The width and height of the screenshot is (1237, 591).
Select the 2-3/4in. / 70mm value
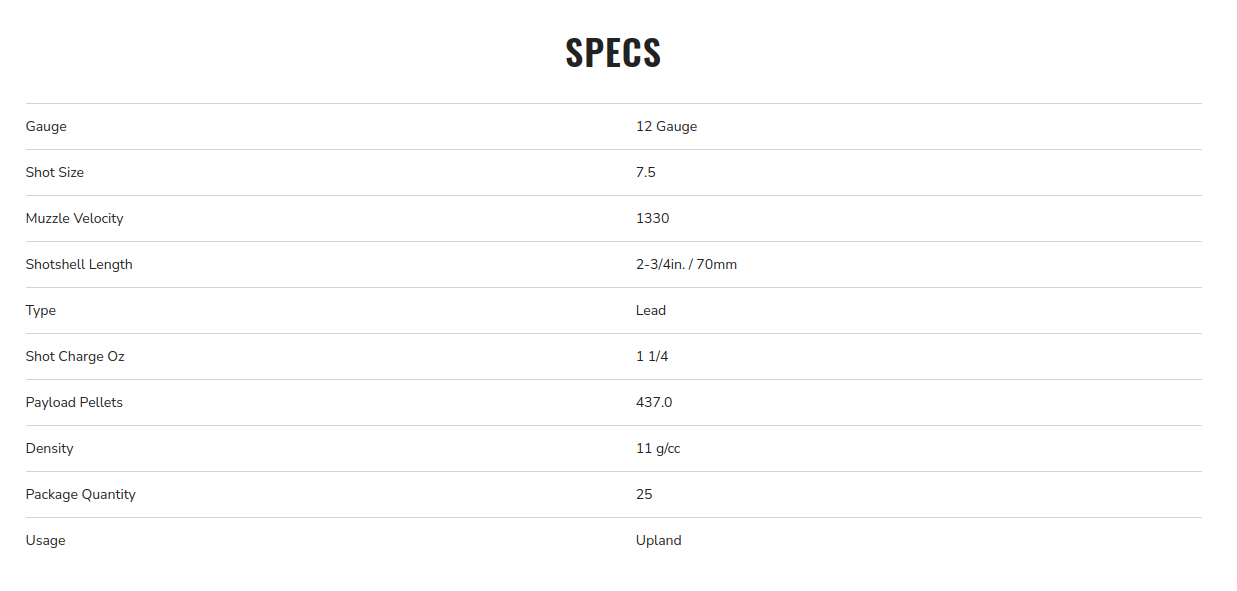click(x=686, y=265)
